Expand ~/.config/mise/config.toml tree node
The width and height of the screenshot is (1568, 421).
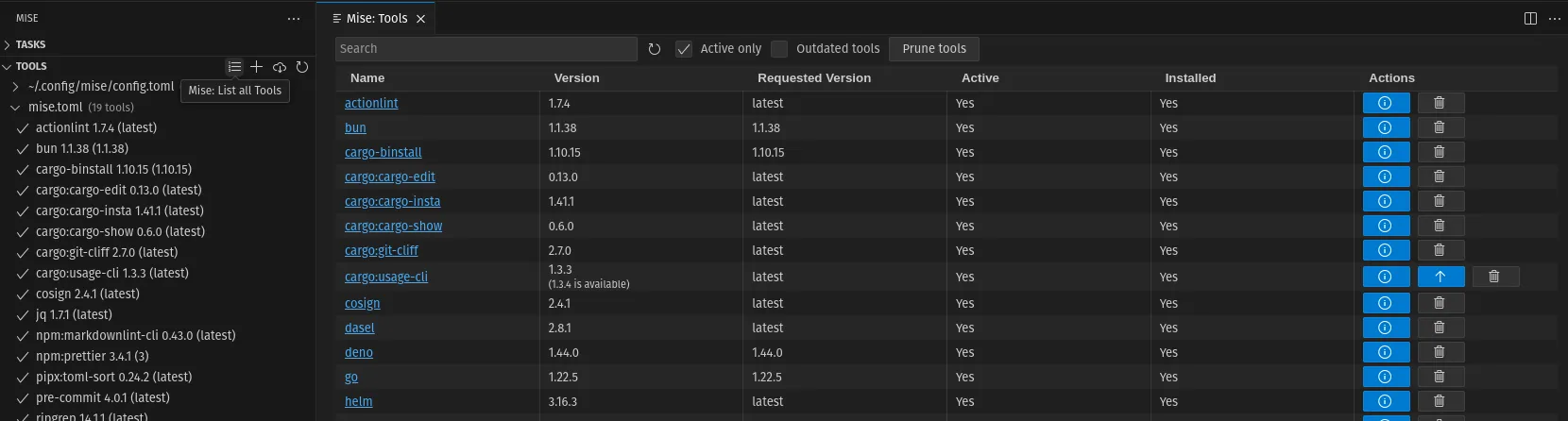15,86
